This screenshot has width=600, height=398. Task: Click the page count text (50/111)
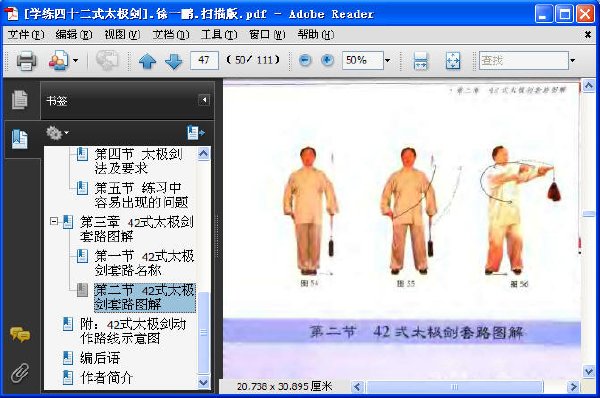click(253, 60)
